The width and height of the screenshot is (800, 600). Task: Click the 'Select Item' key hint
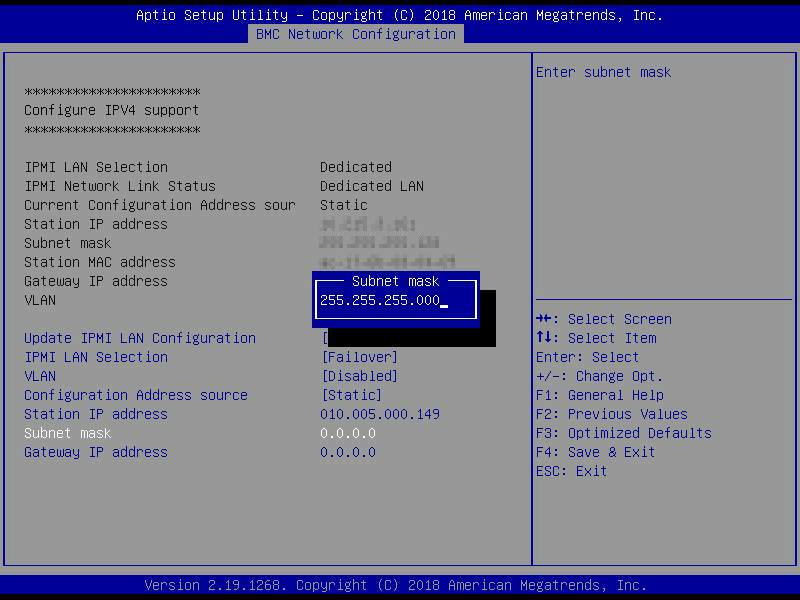596,338
